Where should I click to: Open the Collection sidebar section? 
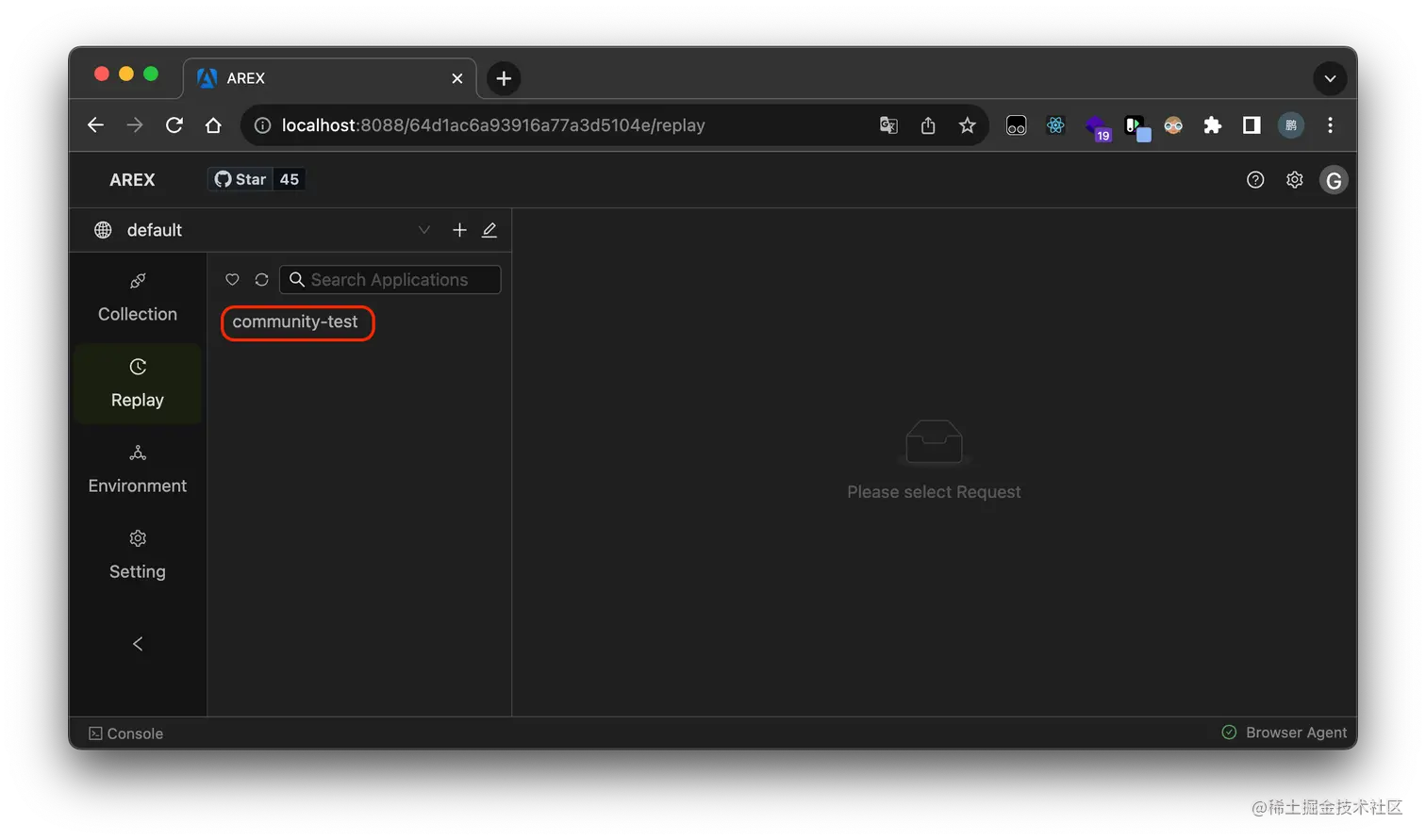pos(138,299)
